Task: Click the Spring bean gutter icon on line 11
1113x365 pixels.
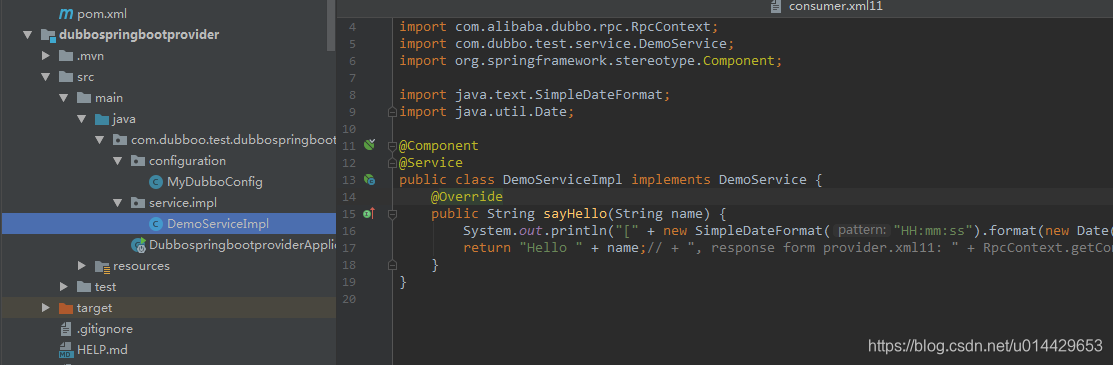Action: coord(369,146)
